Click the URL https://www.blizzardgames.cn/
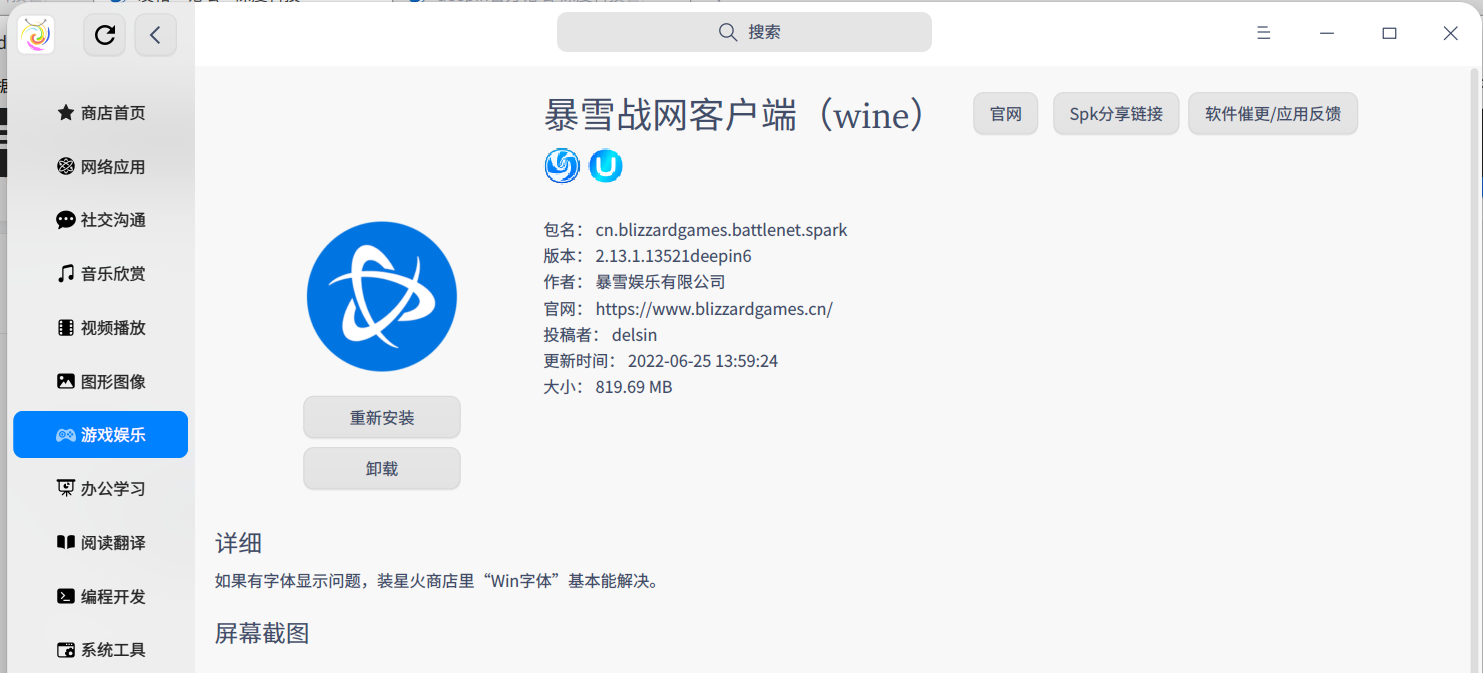The image size is (1483, 673). [714, 309]
